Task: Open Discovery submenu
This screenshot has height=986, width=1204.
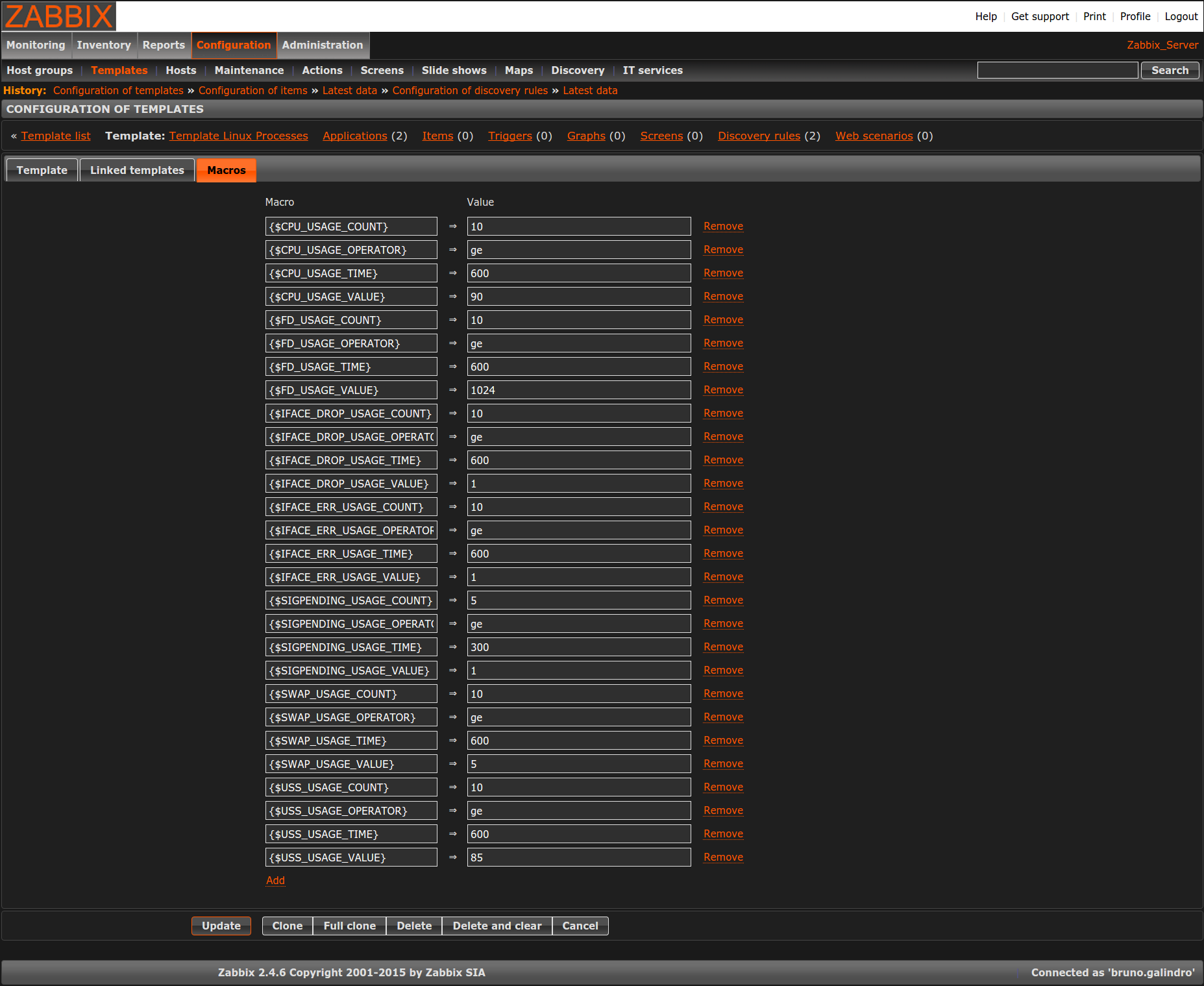Action: tap(578, 70)
